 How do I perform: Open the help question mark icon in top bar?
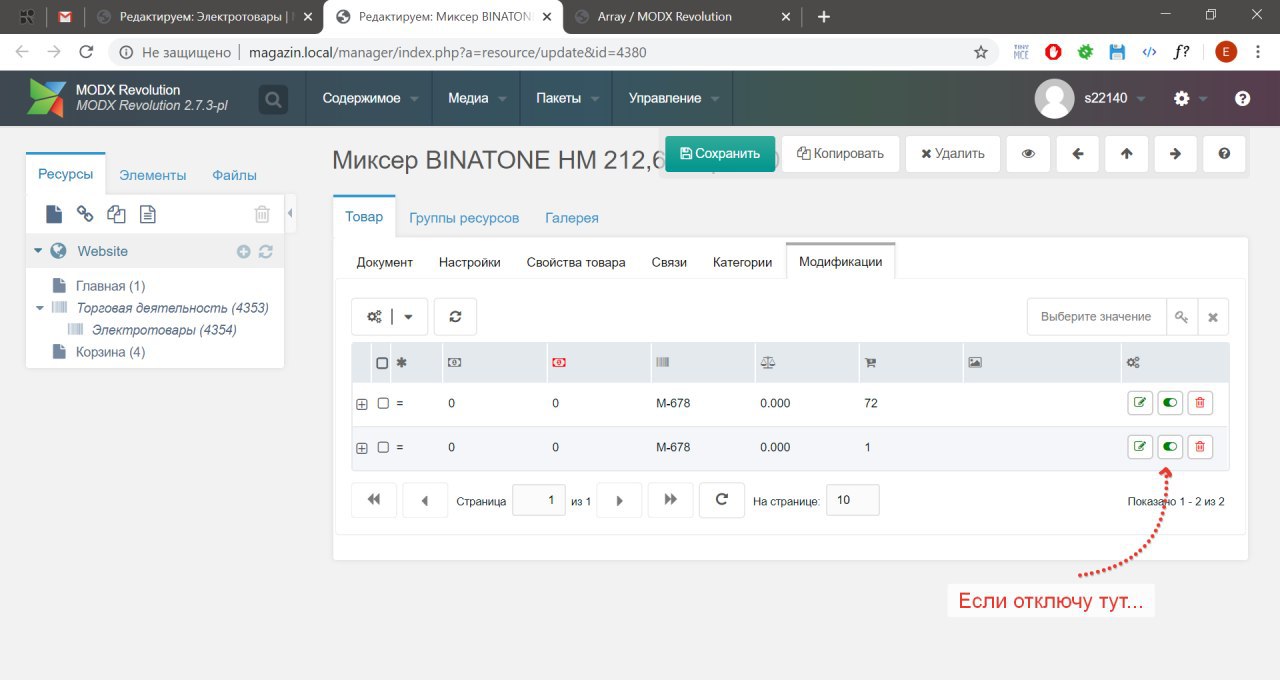pyautogui.click(x=1242, y=98)
